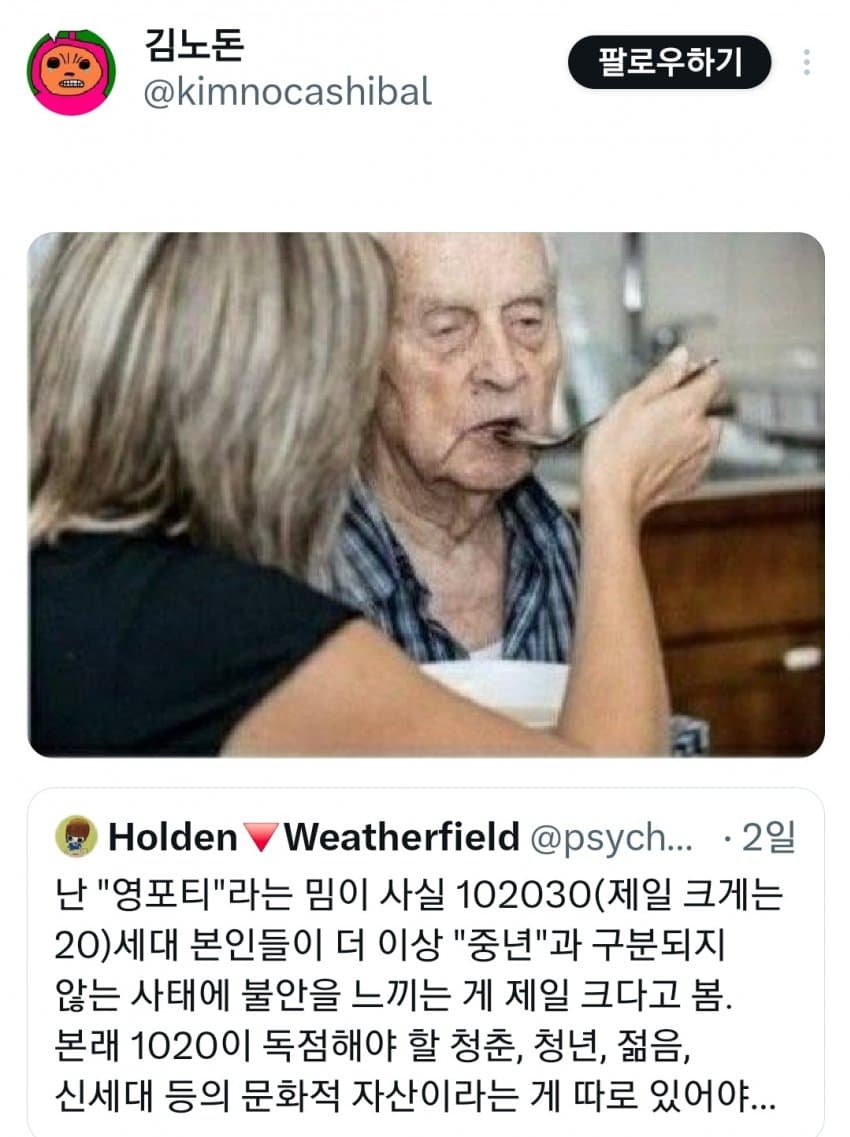Open 김노돈's profile avatar

71,72
